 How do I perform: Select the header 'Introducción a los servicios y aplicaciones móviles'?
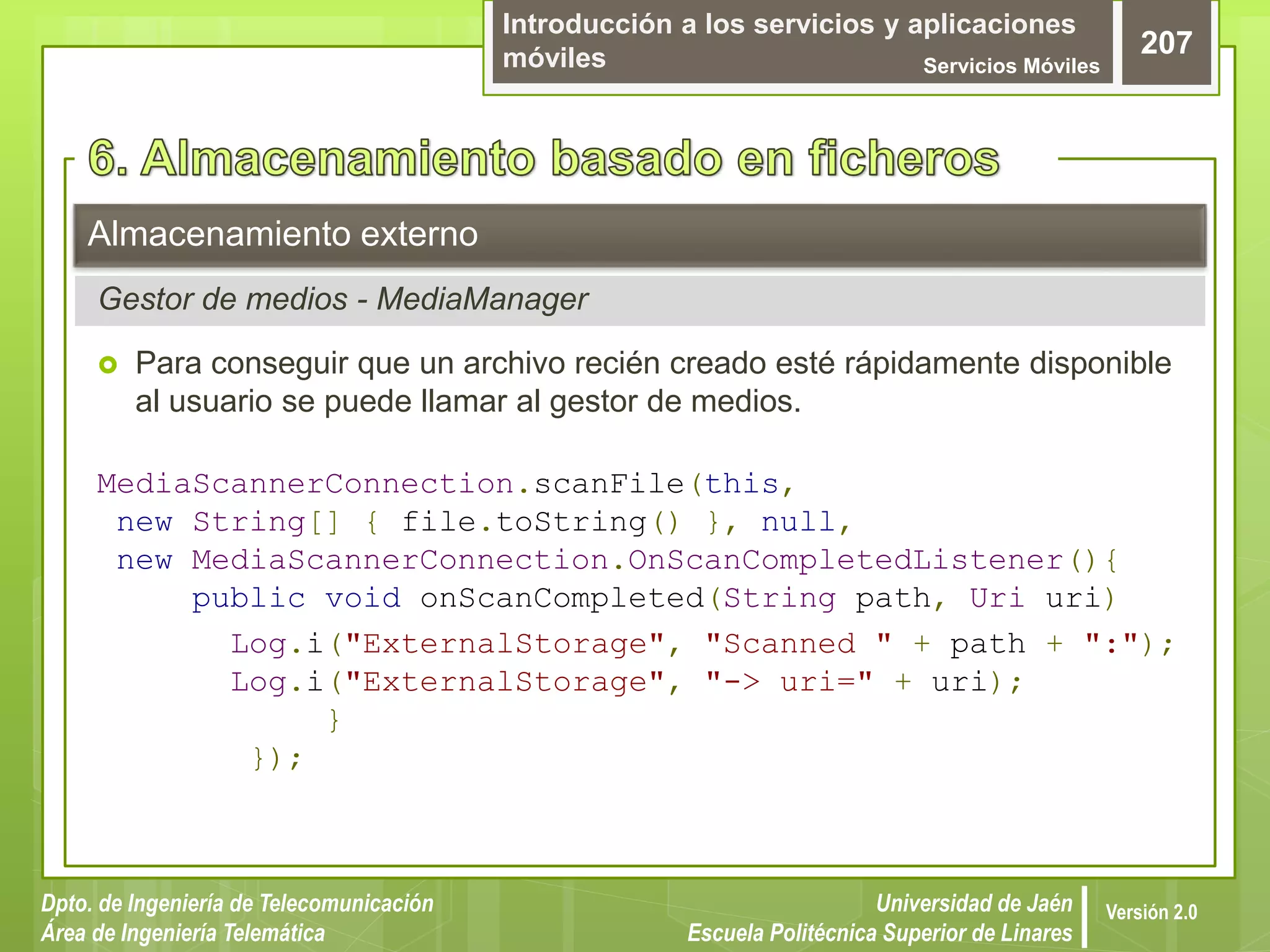(789, 41)
